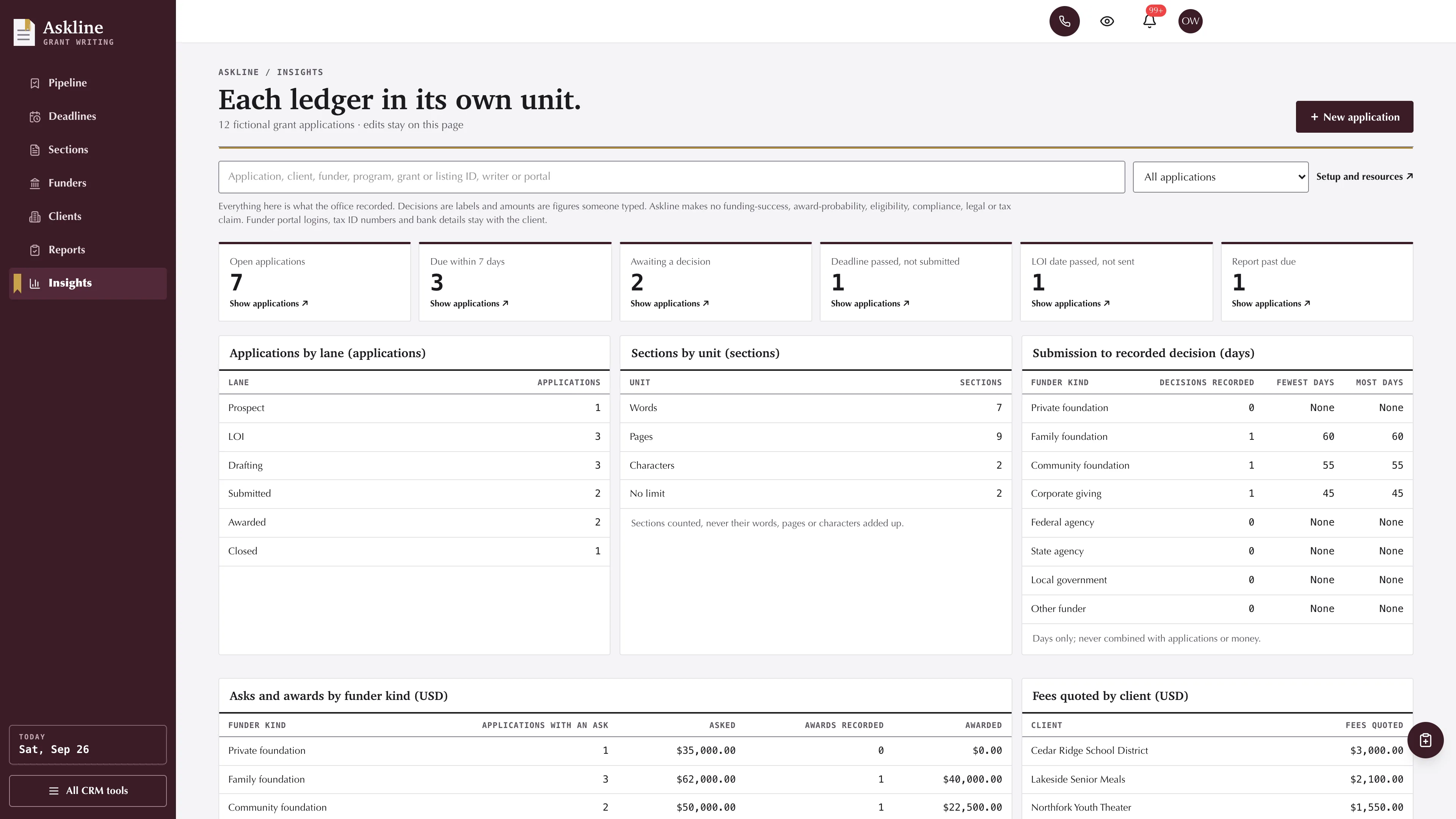Open the Deadlines calendar icon
Image resolution: width=1456 pixels, height=819 pixels.
point(35,116)
